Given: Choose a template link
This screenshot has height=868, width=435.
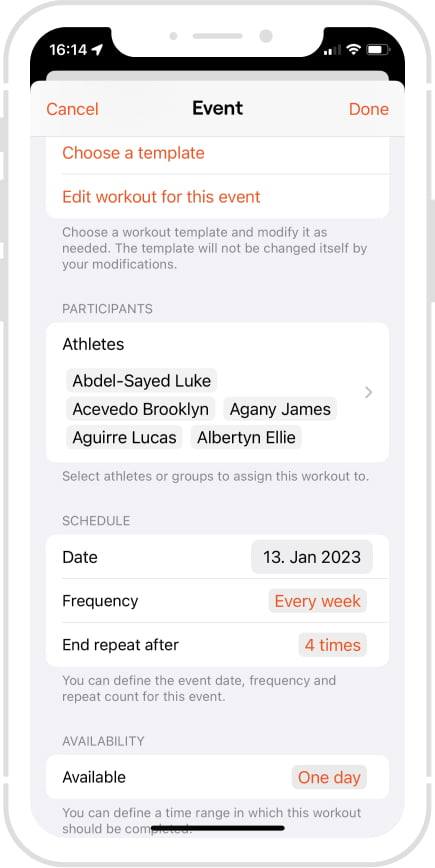Looking at the screenshot, I should pos(133,153).
